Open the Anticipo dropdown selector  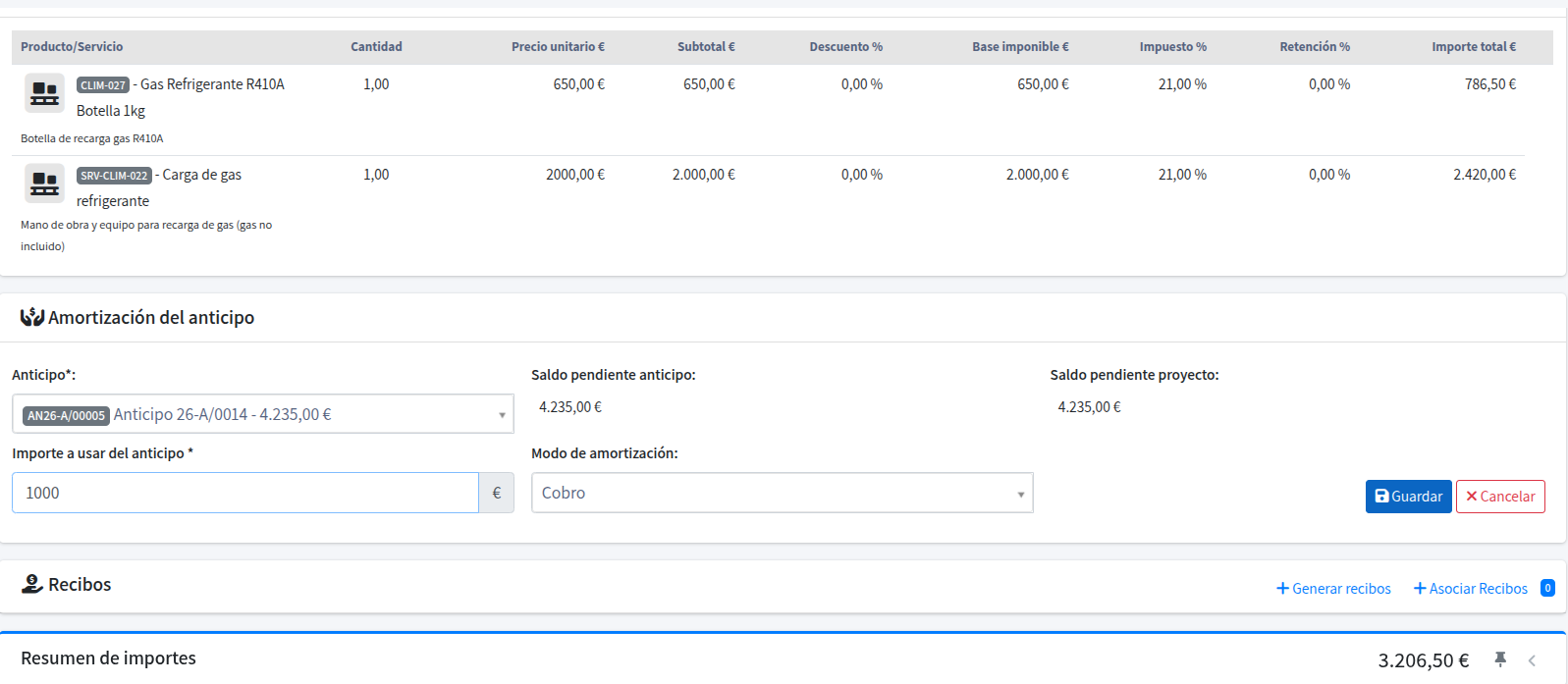[x=262, y=414]
